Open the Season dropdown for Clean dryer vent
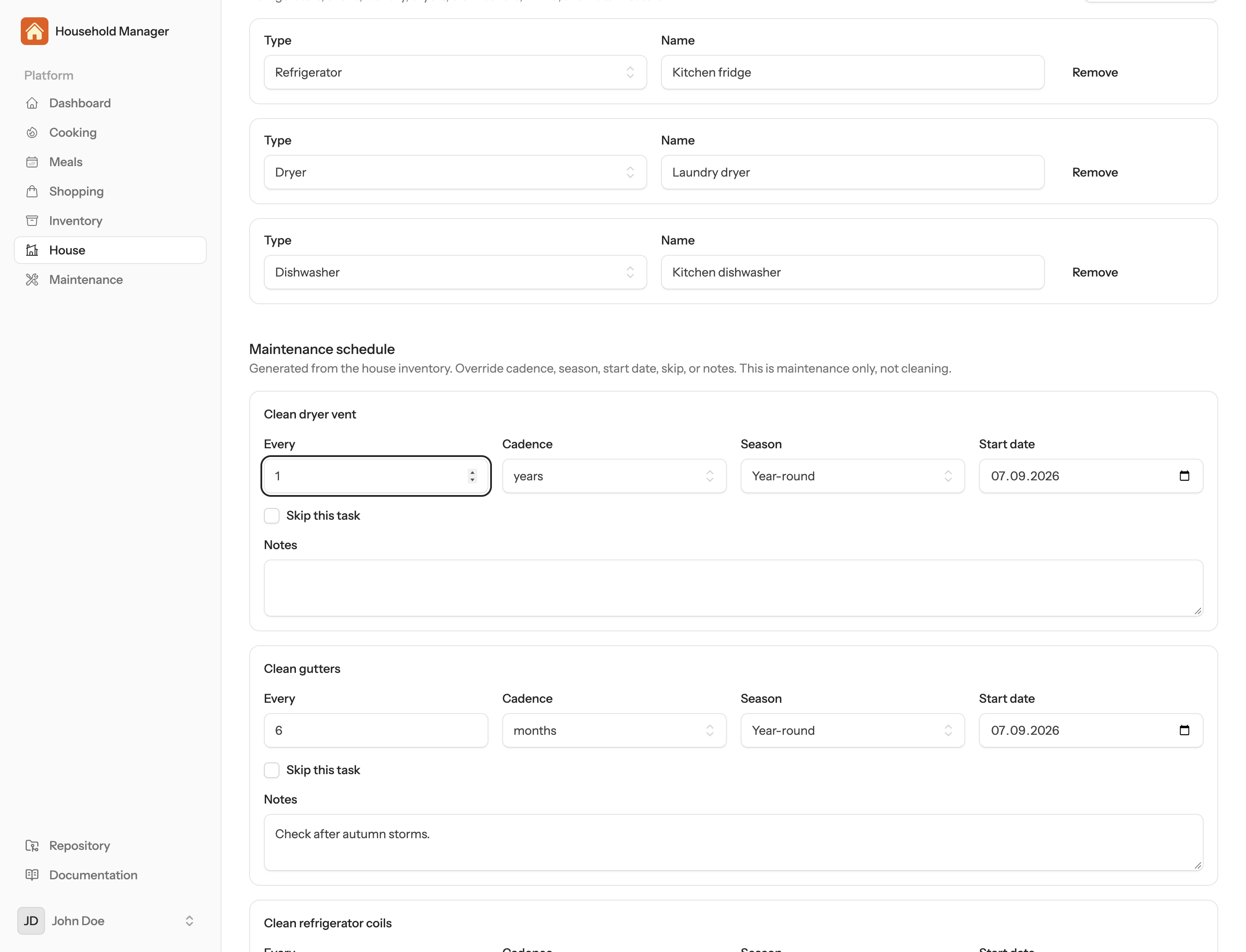Screen dimensions: 1246x952 click(852, 476)
